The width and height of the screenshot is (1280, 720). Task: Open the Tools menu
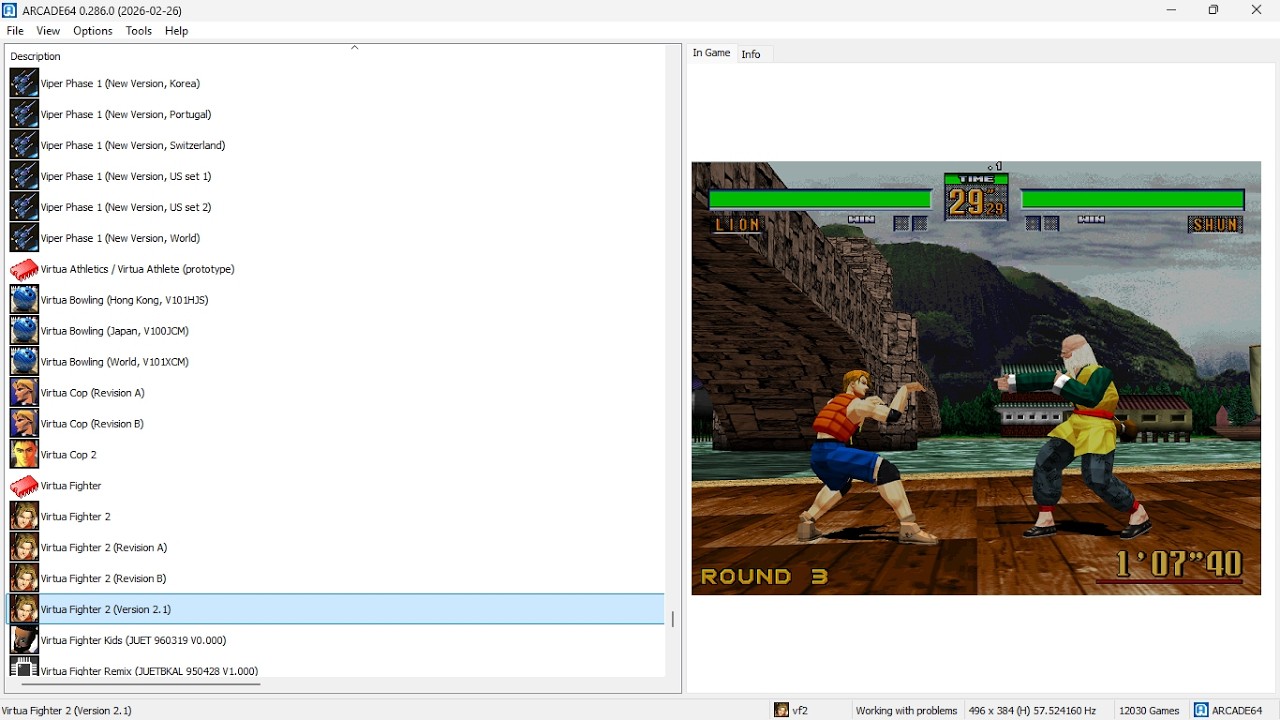[139, 31]
